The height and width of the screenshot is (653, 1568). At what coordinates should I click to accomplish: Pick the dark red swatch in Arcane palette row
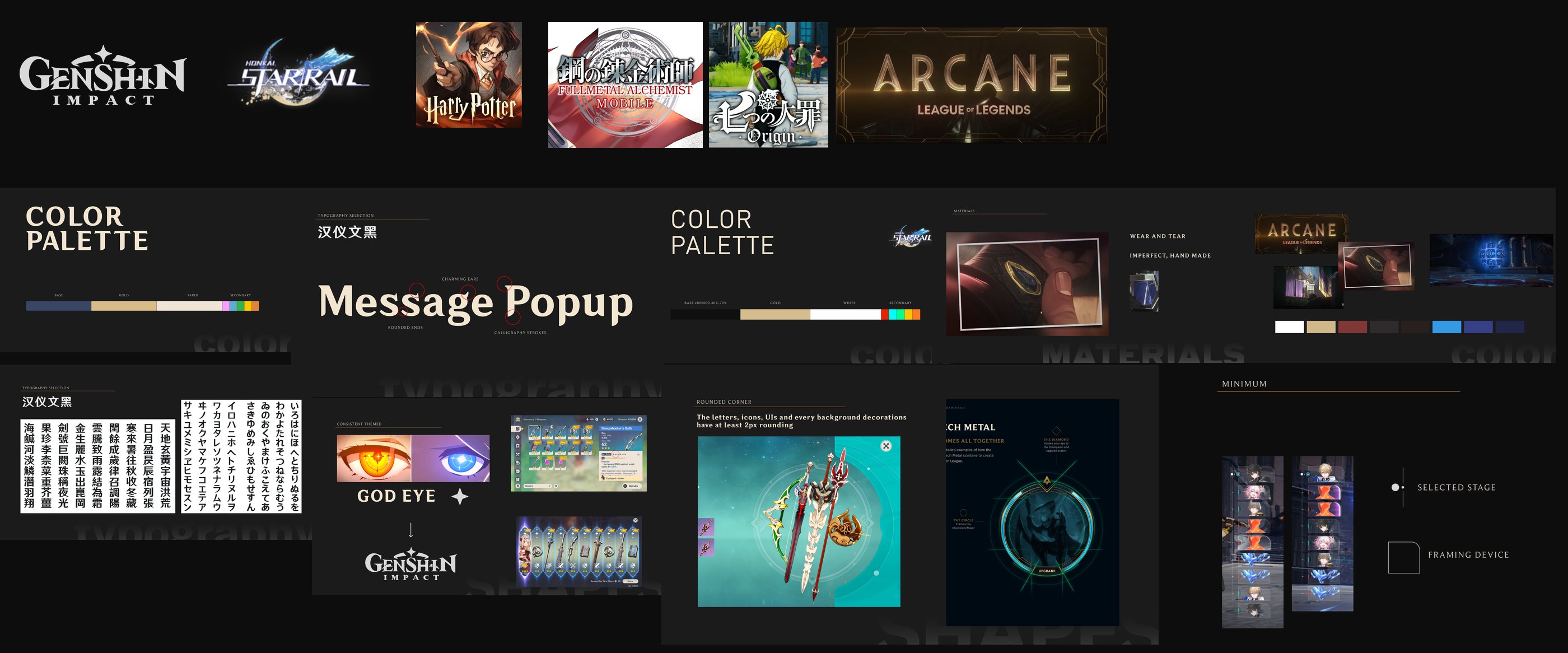(x=1352, y=328)
